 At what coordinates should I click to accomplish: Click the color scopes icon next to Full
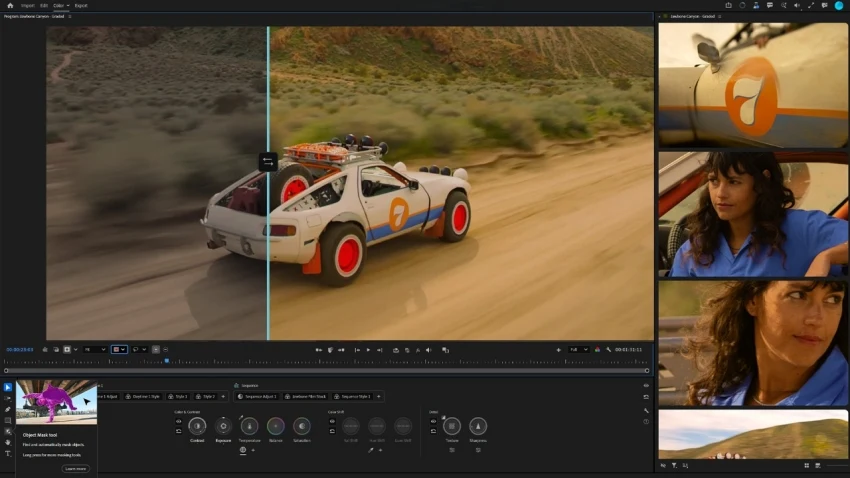(597, 350)
